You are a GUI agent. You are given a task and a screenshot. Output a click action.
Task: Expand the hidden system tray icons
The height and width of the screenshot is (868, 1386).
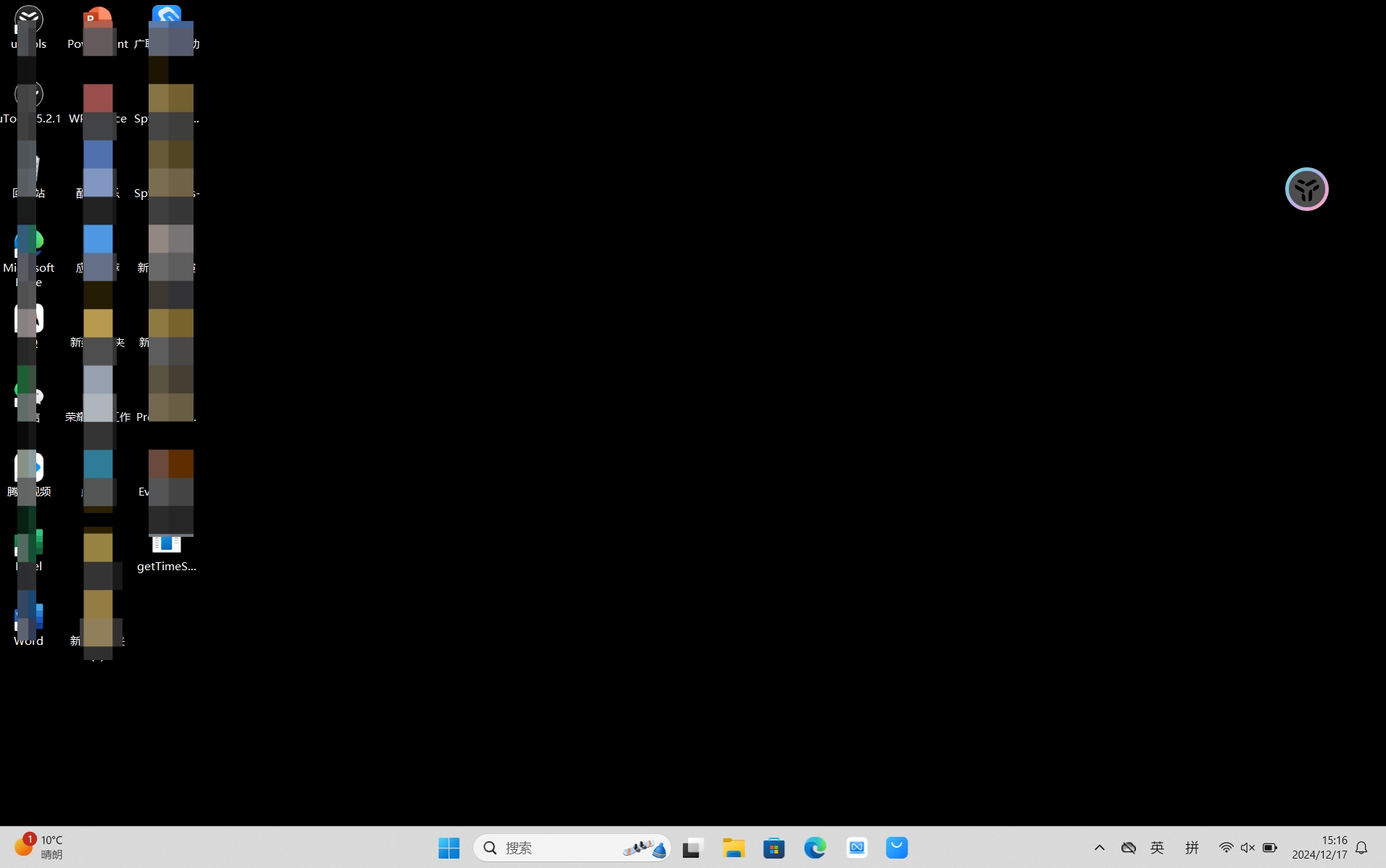coord(1100,848)
